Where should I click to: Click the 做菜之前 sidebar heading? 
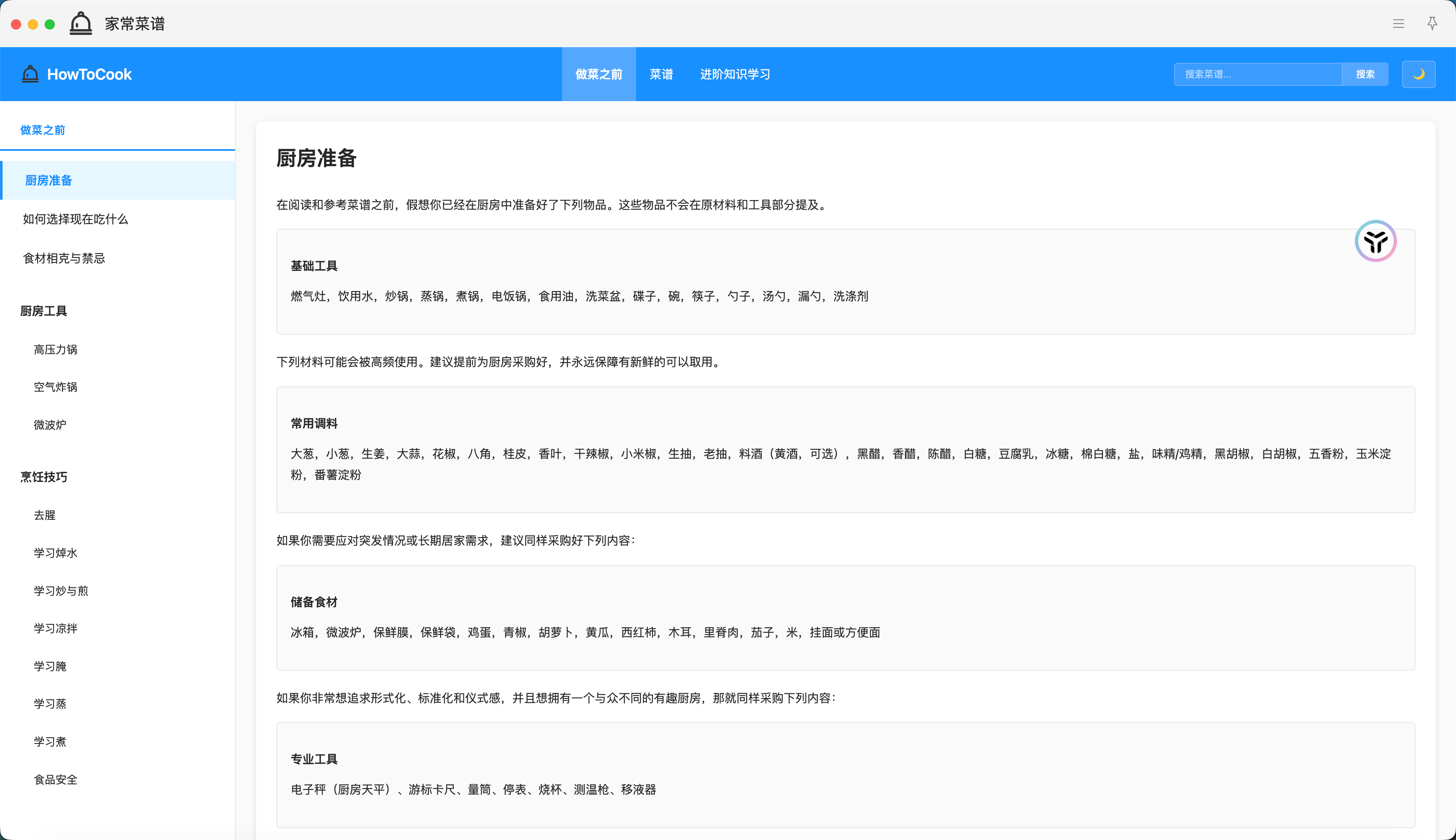[43, 130]
